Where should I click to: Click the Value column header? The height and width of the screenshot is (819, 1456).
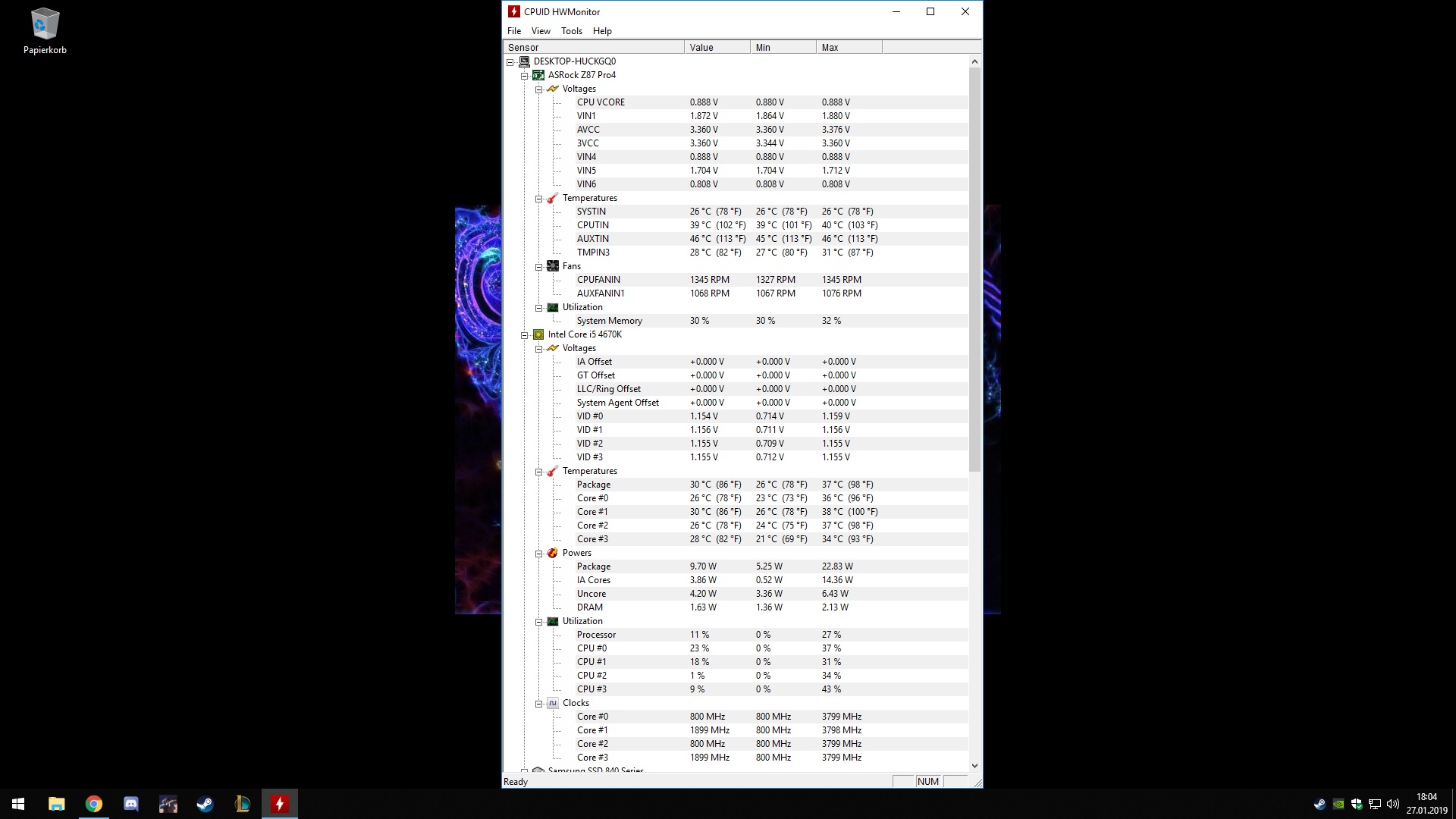tap(717, 47)
